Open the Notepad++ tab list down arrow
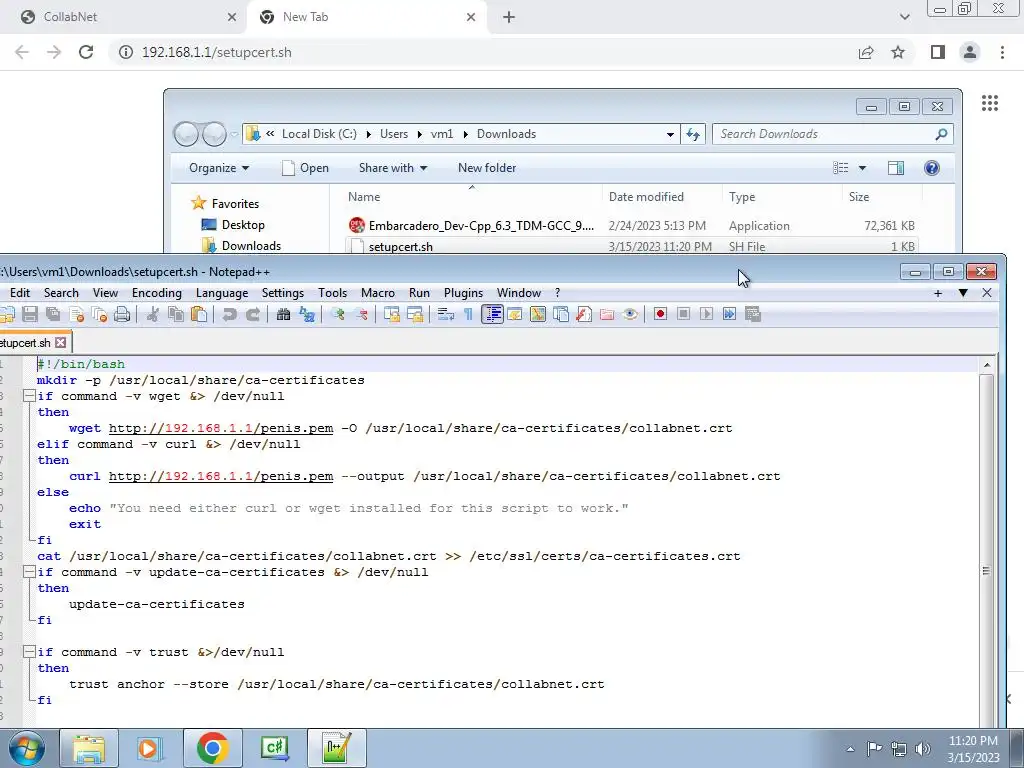Viewport: 1024px width, 768px height. point(963,293)
